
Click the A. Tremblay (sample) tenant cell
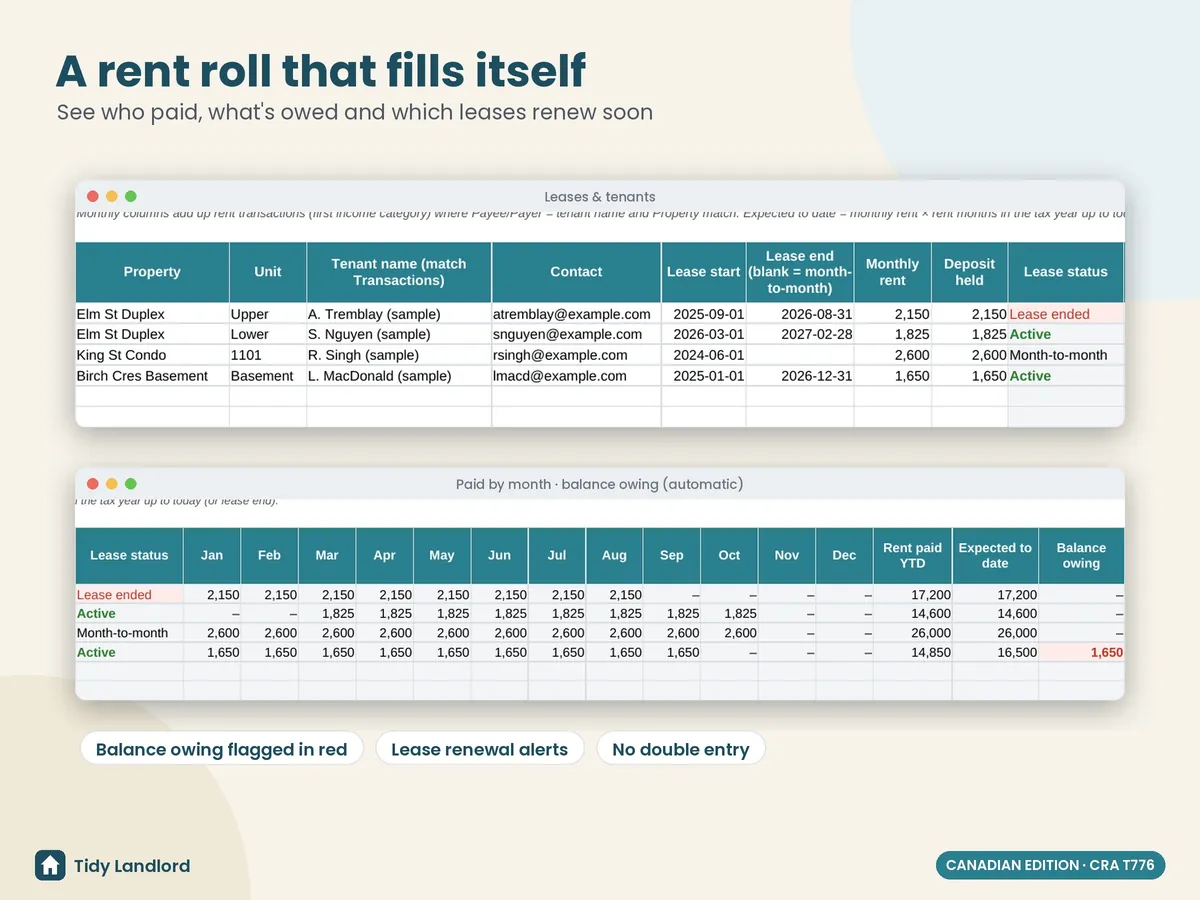tap(399, 314)
